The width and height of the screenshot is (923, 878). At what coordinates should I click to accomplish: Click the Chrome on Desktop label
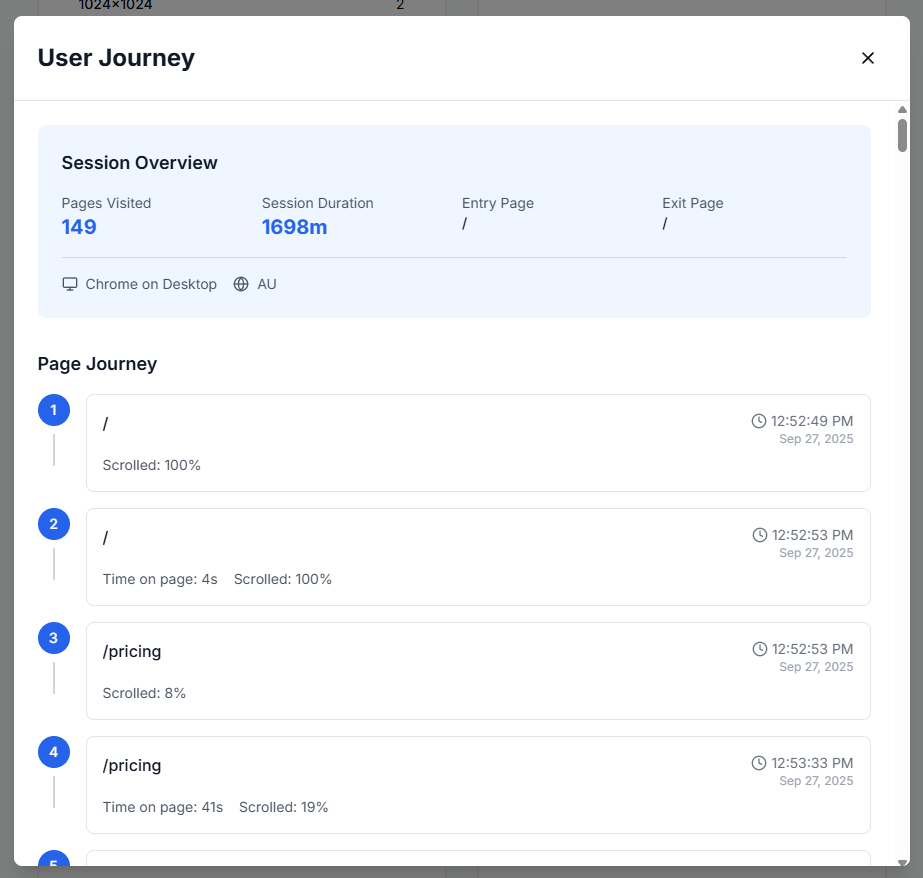click(150, 284)
